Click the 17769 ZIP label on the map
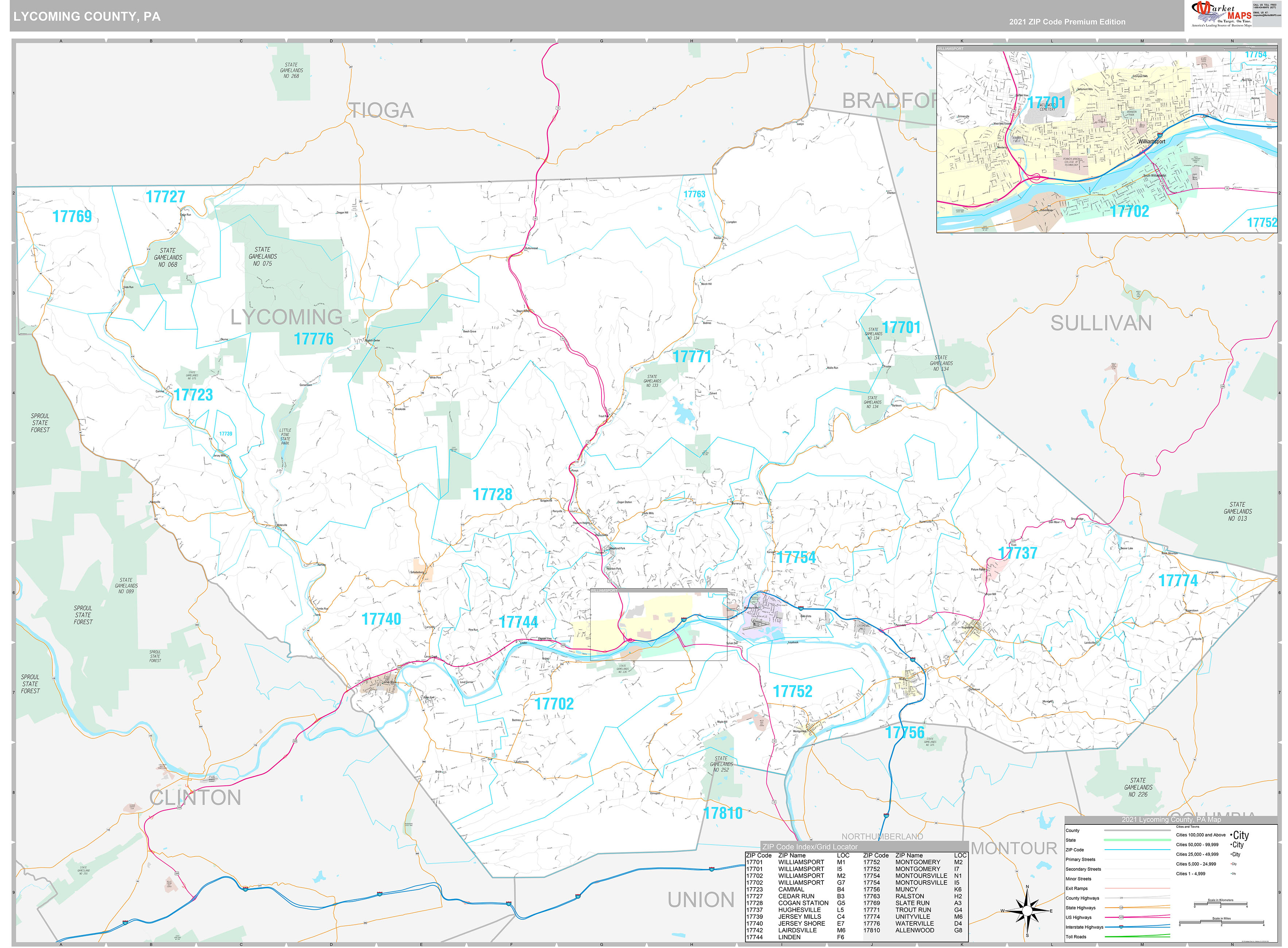The width and height of the screenshot is (1288, 948). tap(72, 216)
